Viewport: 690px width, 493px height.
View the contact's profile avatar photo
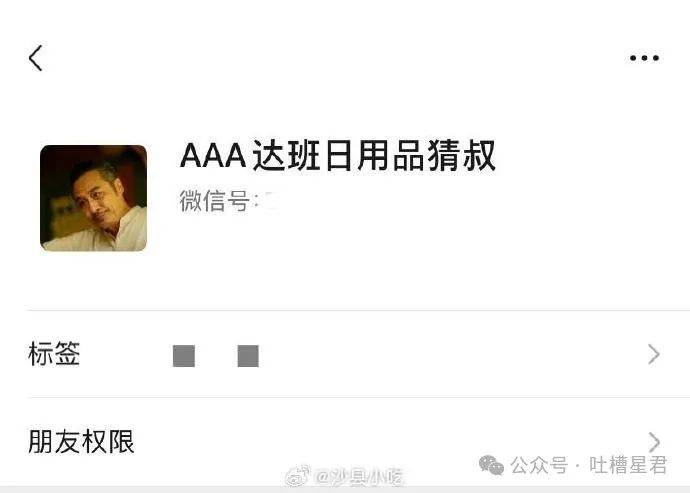click(x=93, y=198)
